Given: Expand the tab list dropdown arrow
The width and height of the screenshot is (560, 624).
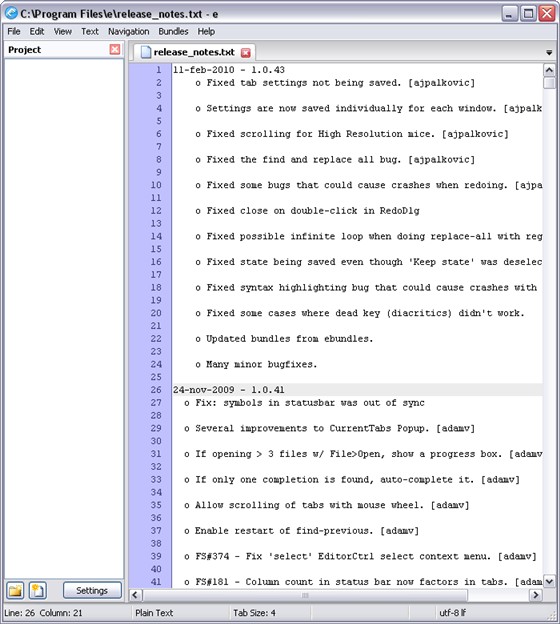Looking at the screenshot, I should 549,53.
